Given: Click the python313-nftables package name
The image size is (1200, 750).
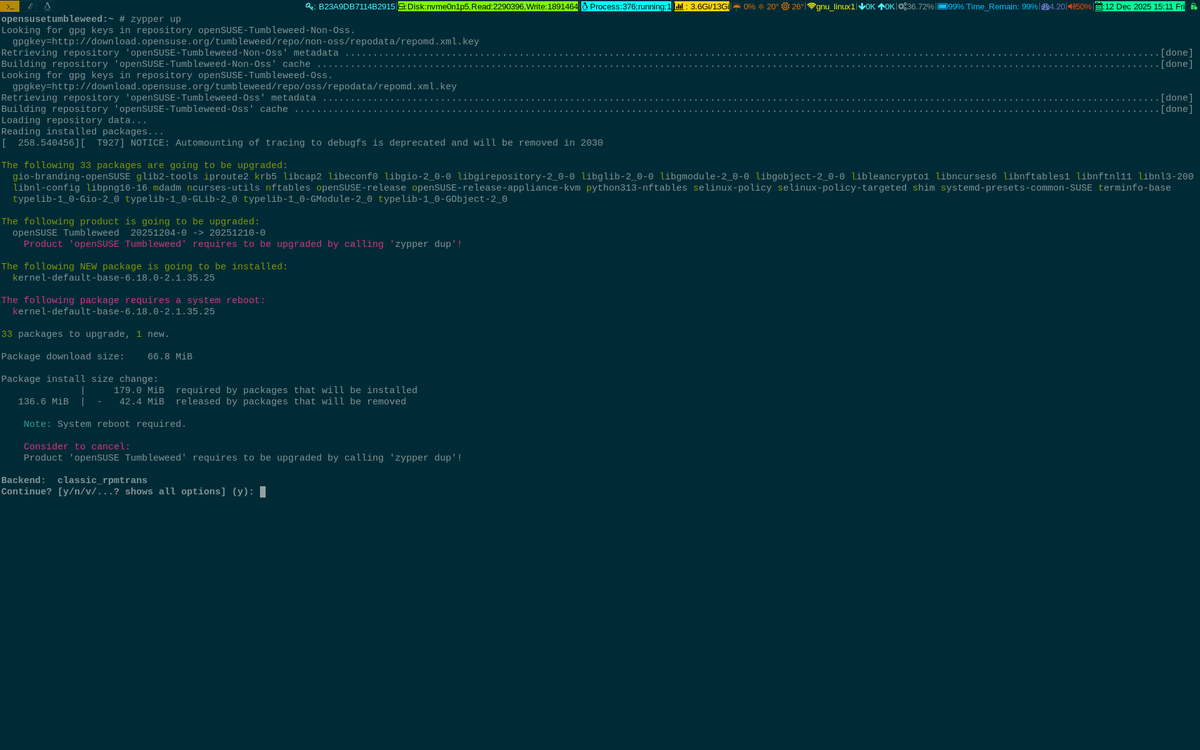Looking at the screenshot, I should [x=636, y=188].
